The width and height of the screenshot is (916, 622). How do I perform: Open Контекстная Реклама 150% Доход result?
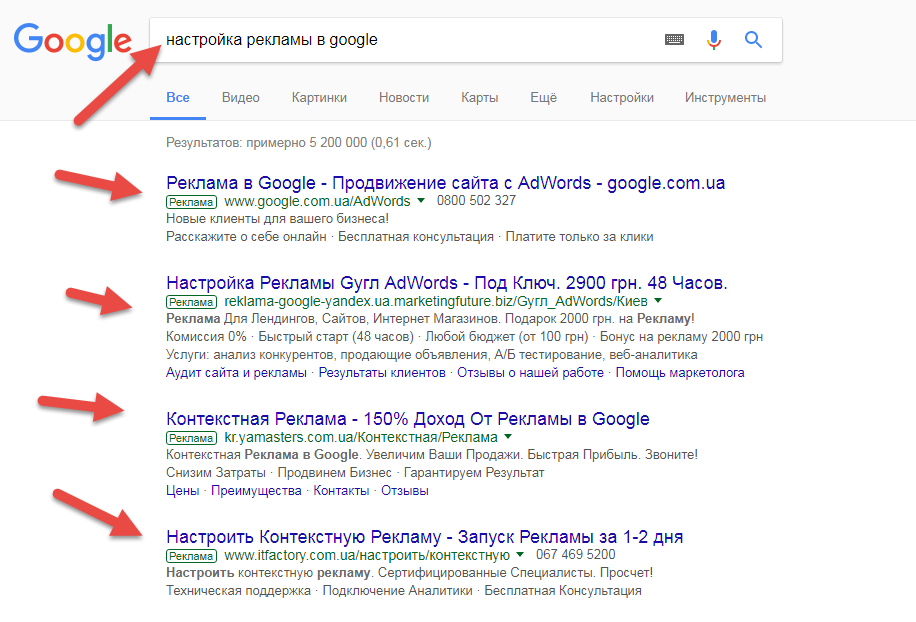point(407,419)
